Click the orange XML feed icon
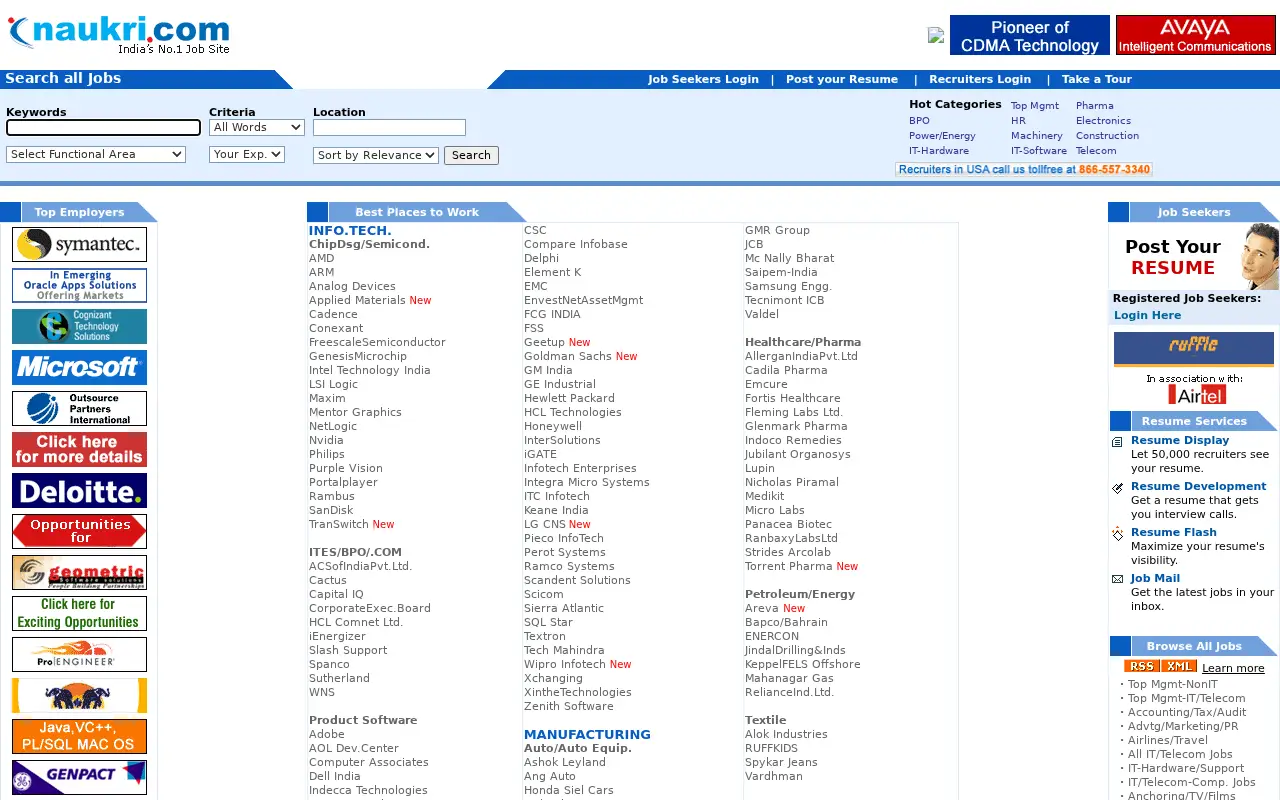Screen dimensions: 1280x800 pos(1179,667)
